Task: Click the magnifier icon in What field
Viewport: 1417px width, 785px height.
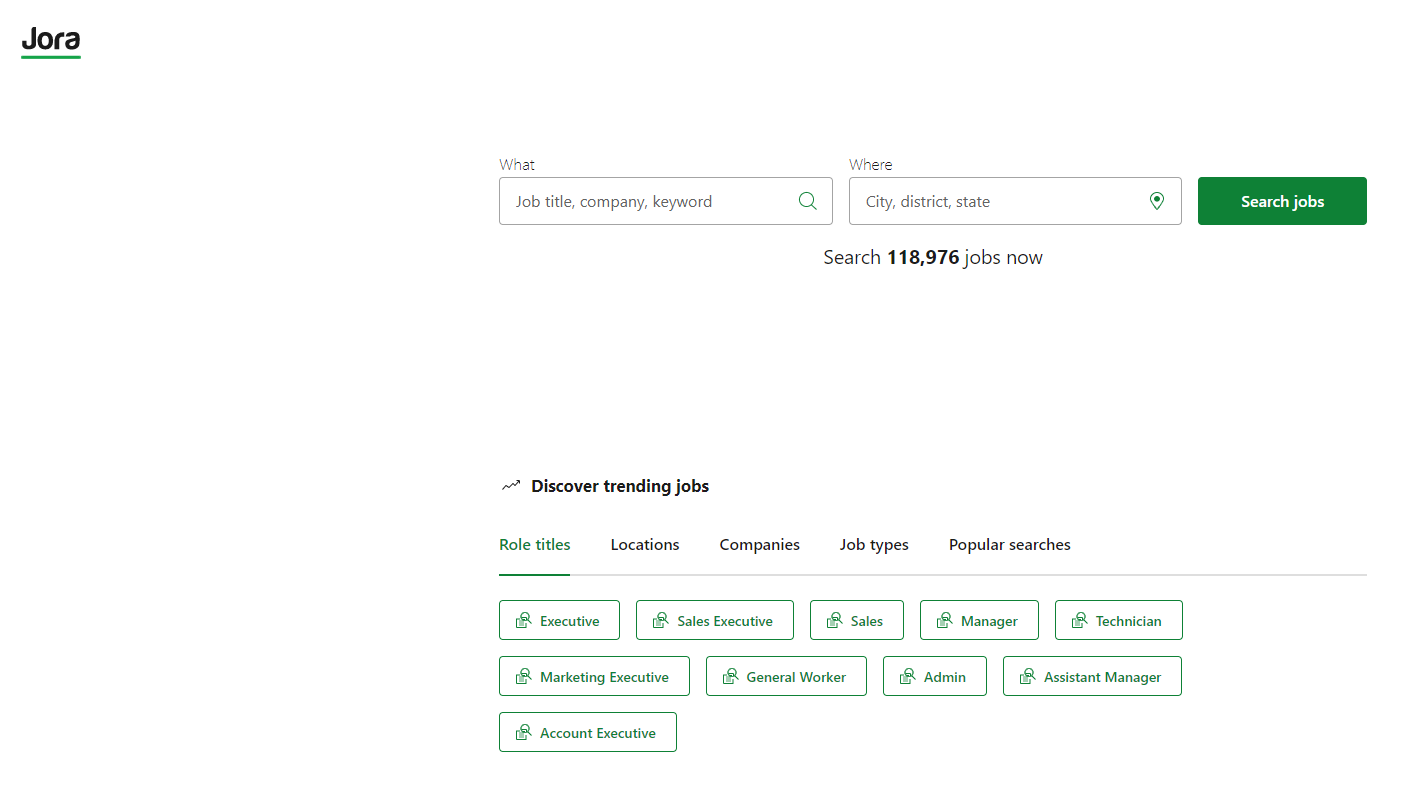Action: (x=807, y=201)
